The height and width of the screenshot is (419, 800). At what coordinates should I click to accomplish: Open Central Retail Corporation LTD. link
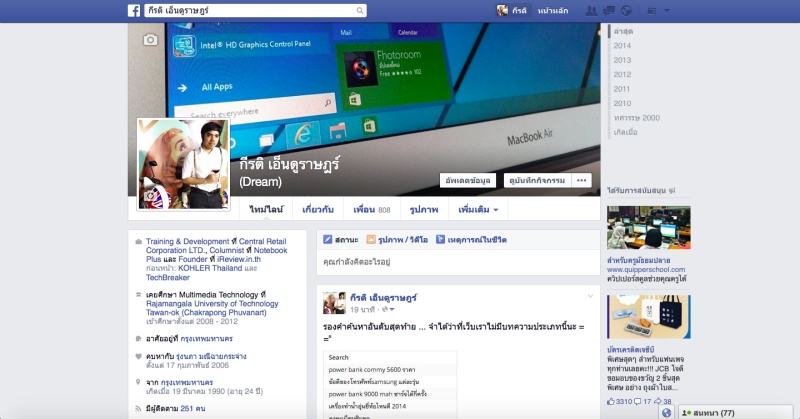(x=216, y=246)
